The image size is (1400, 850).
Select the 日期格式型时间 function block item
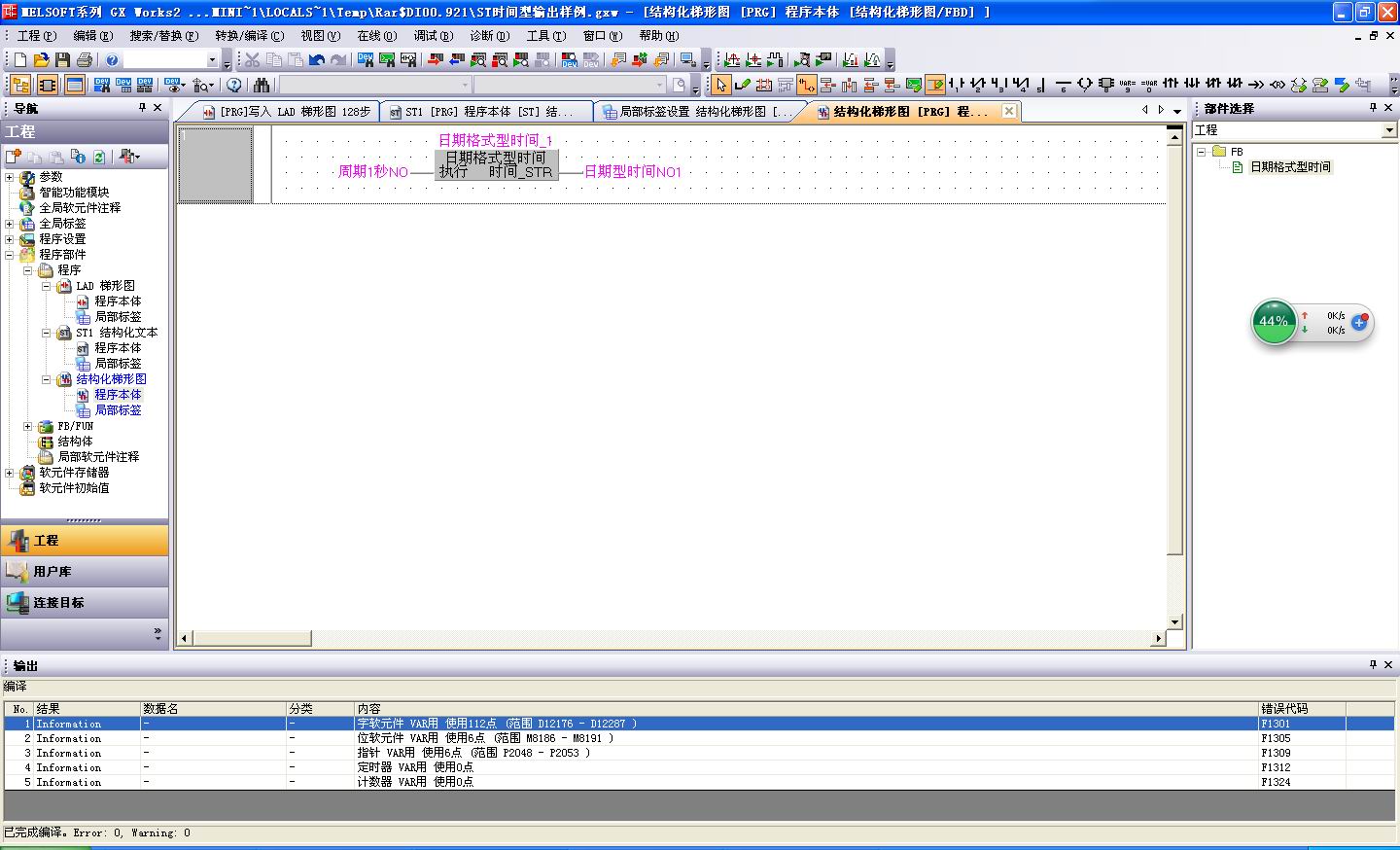(1289, 167)
